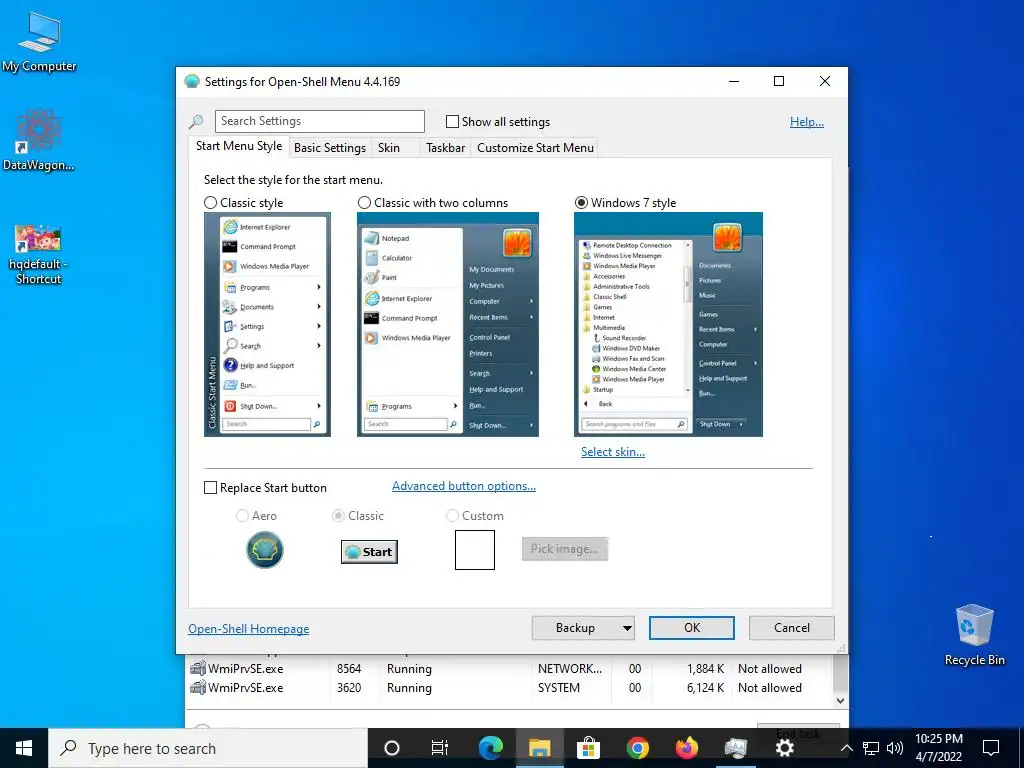1024x768 pixels.
Task: Open Task Manager icon on taskbar
Action: (735, 748)
